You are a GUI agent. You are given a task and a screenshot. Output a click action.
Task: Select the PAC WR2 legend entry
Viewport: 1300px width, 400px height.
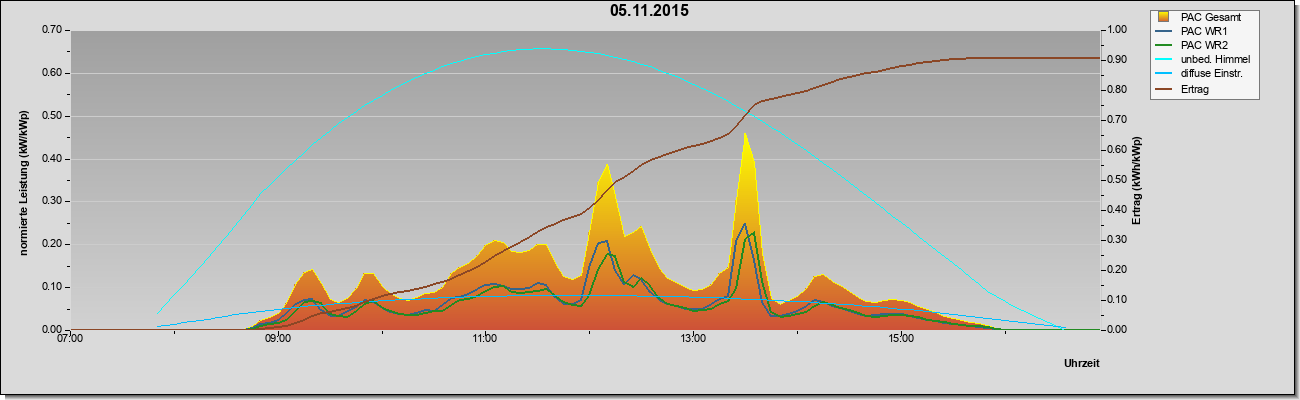pos(1191,45)
